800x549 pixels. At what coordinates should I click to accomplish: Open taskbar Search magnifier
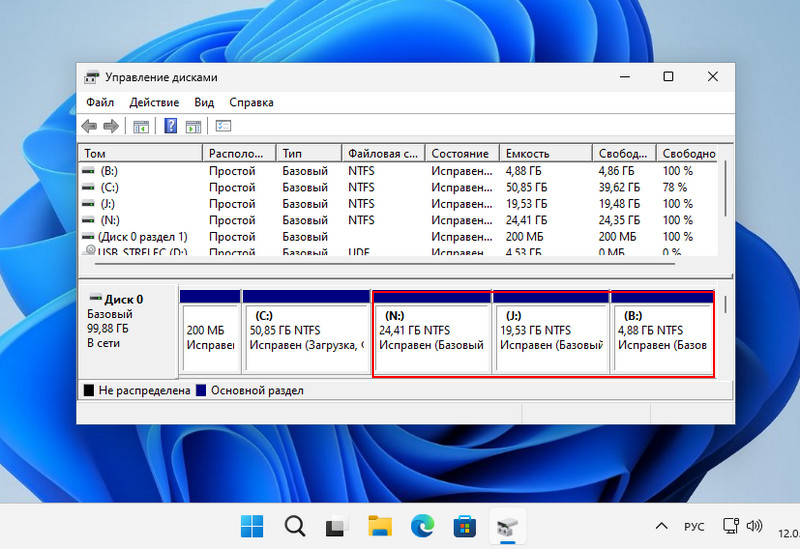point(294,526)
